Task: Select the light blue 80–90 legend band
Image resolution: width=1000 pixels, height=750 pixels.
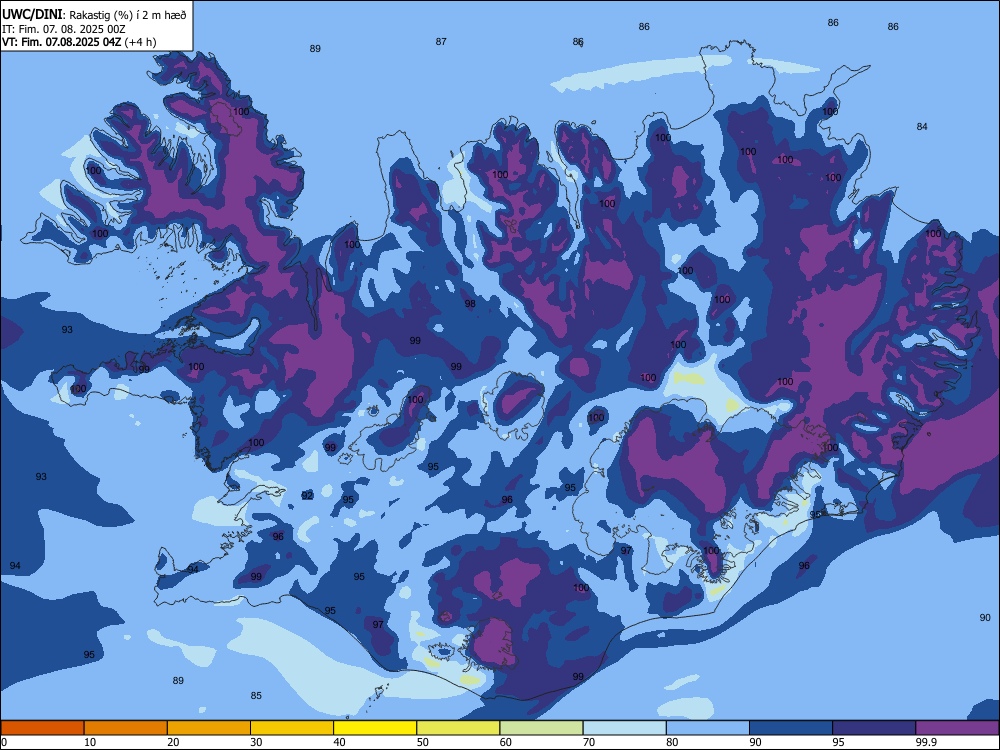Action: (708, 728)
